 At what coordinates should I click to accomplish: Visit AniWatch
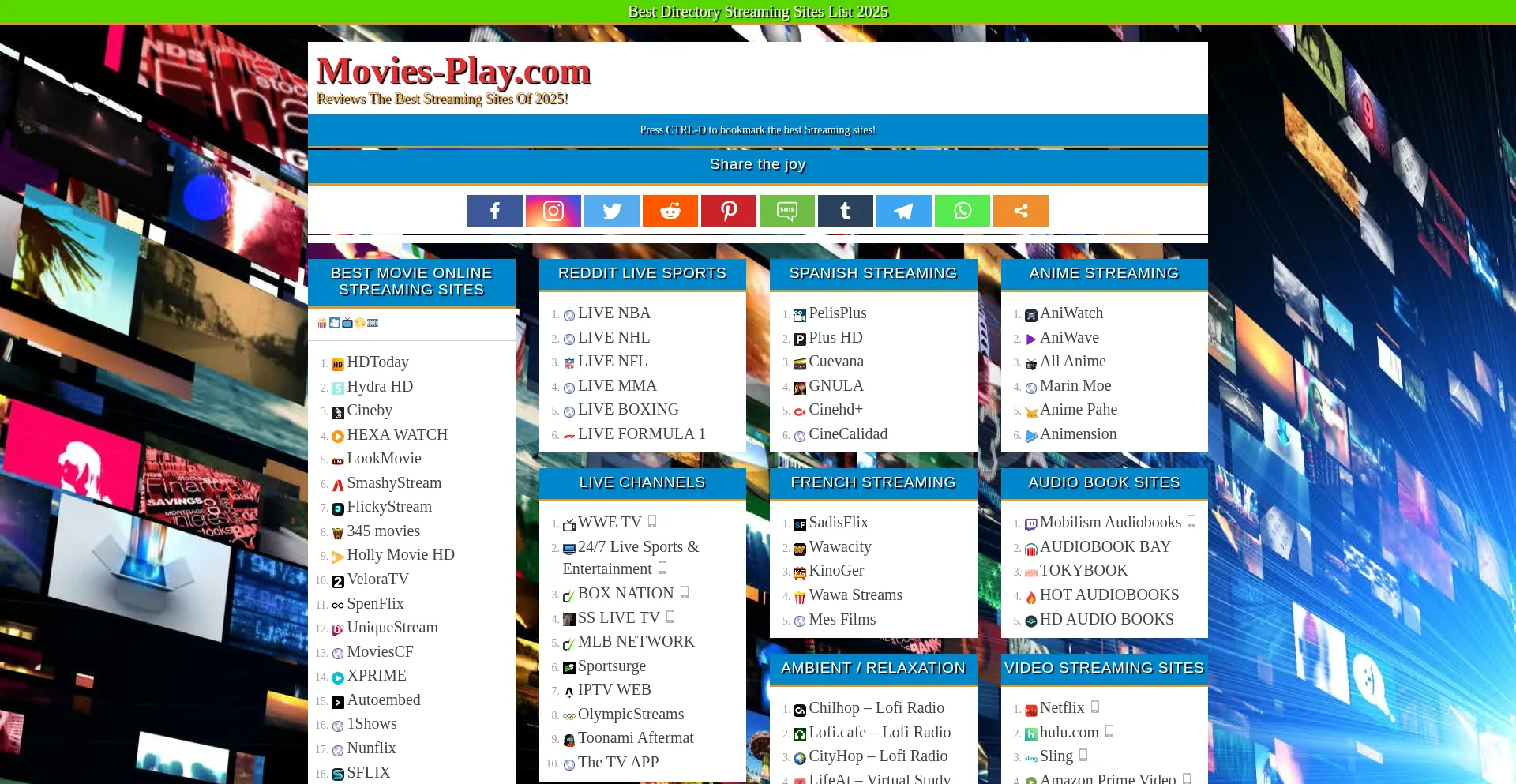pos(1071,313)
